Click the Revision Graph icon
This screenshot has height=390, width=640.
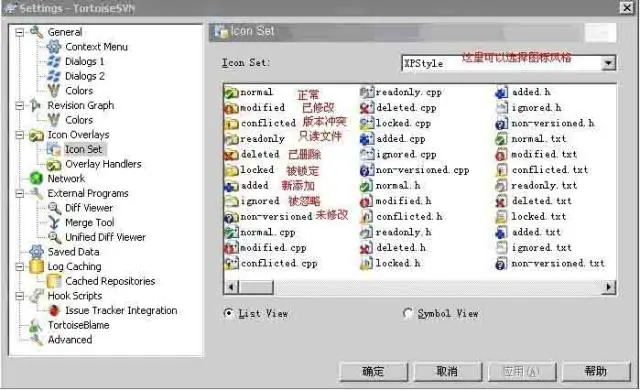(x=36, y=106)
